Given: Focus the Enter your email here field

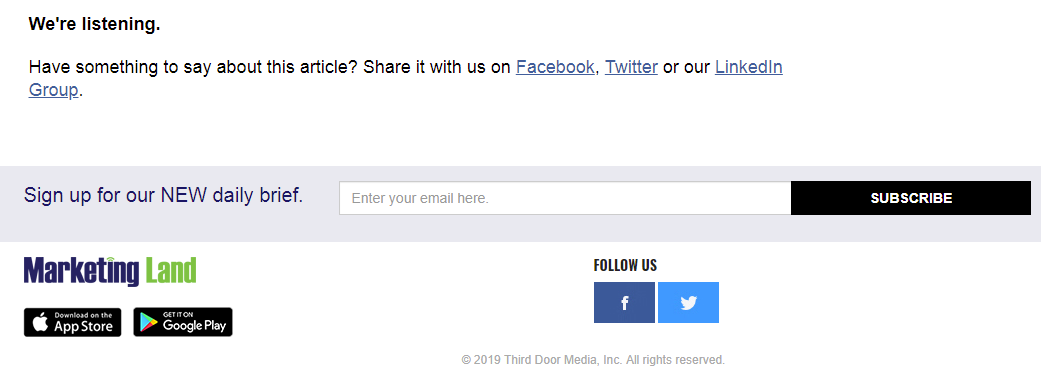Looking at the screenshot, I should pos(565,198).
